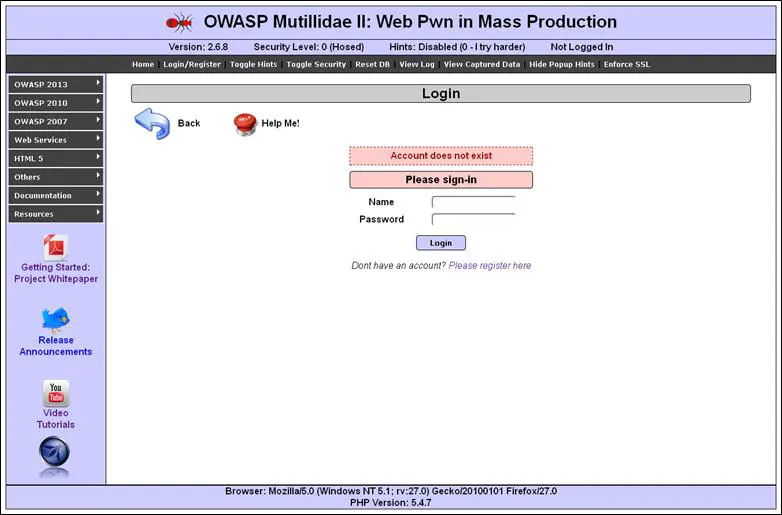This screenshot has height=515, width=782.
Task: Toggle Security level in the top bar
Action: (x=316, y=64)
